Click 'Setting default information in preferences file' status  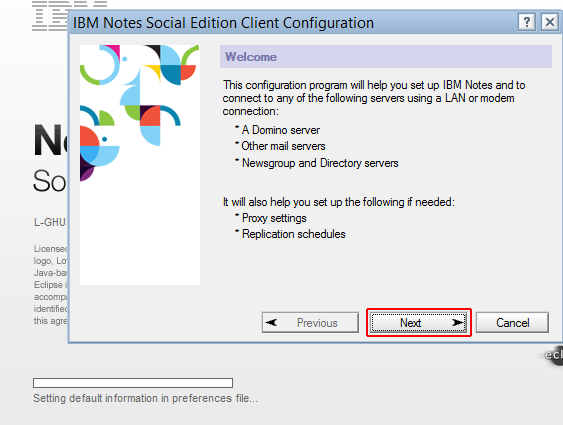click(145, 398)
